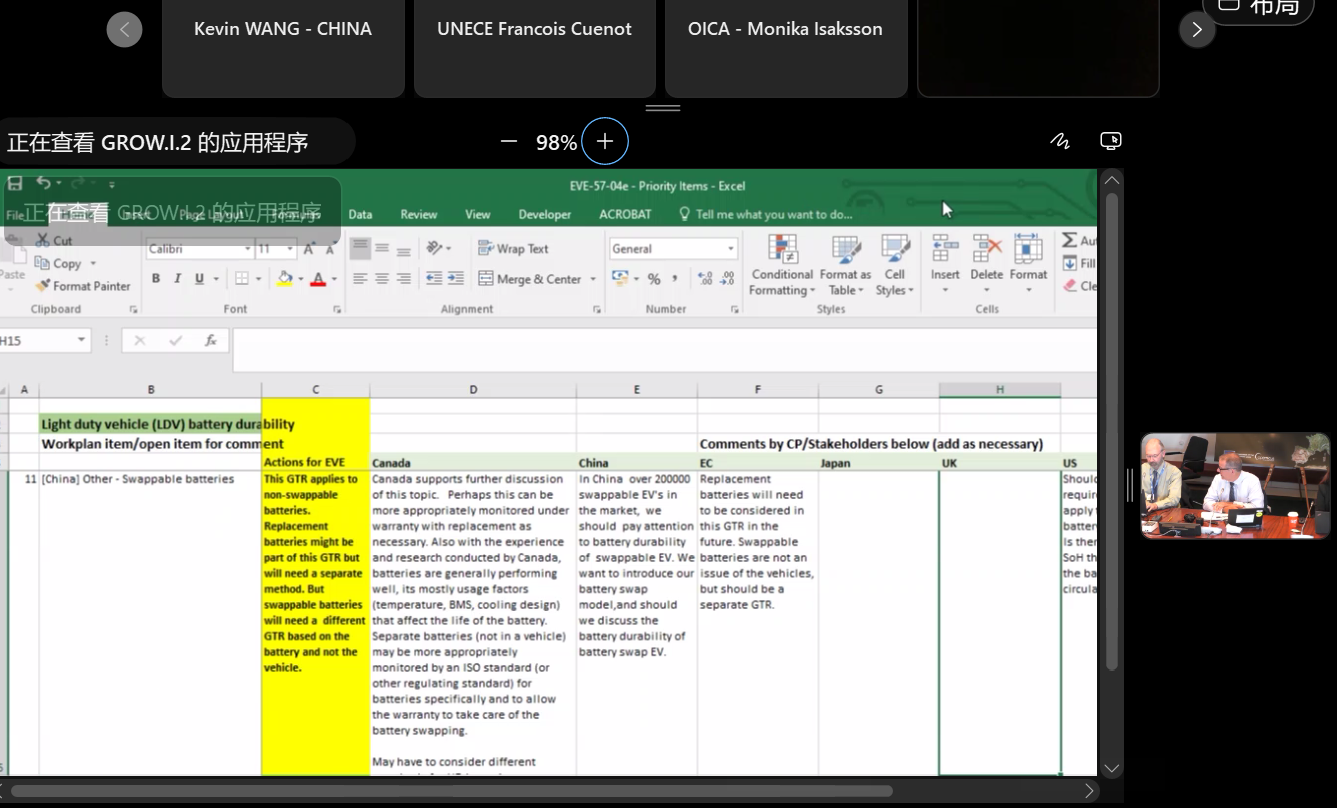Open the yellow Fill Color bucket
This screenshot has height=808, width=1337.
click(285, 279)
